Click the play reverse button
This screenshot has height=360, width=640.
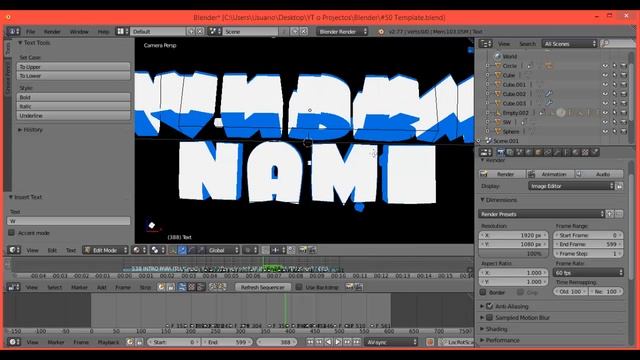point(329,342)
